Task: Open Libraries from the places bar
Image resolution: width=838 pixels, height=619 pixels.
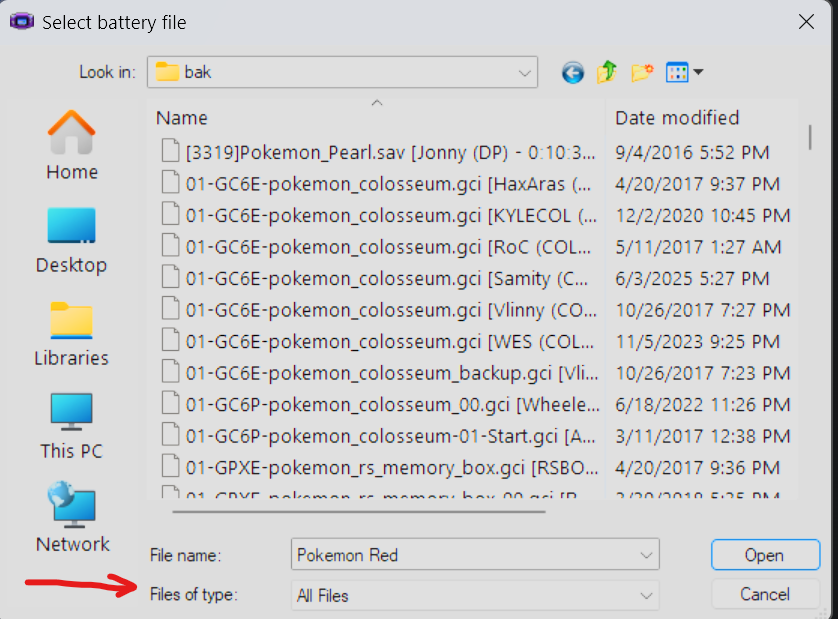Action: (72, 333)
